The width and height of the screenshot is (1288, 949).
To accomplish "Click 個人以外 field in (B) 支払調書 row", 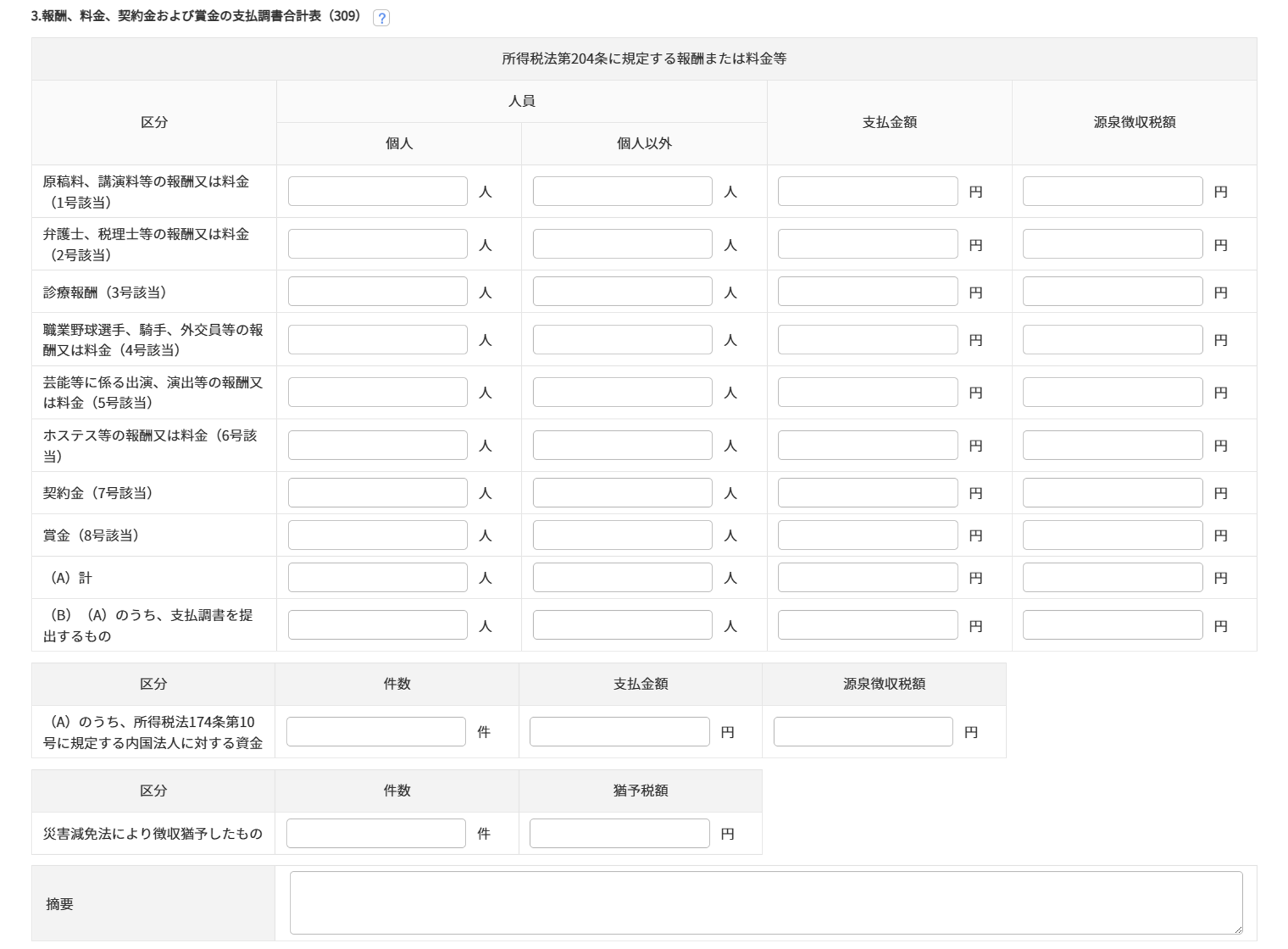I will [622, 626].
